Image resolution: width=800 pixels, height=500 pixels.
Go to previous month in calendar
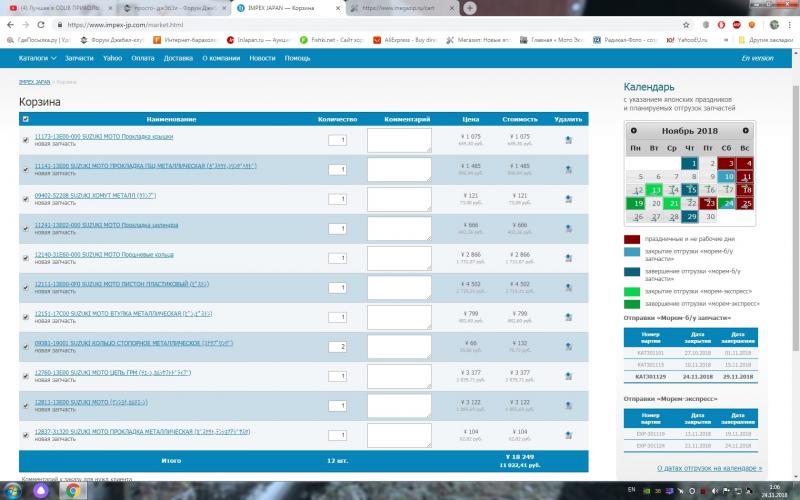(x=633, y=132)
